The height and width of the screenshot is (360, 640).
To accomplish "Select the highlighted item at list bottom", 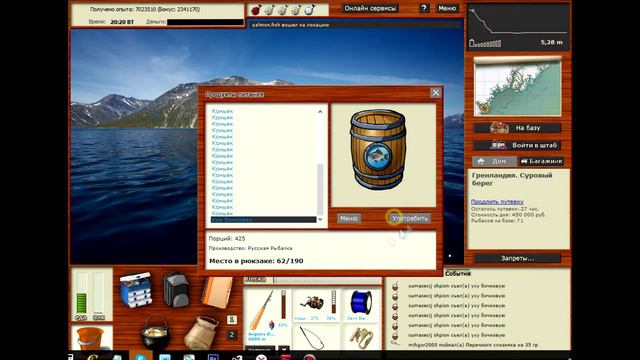I will (x=263, y=220).
